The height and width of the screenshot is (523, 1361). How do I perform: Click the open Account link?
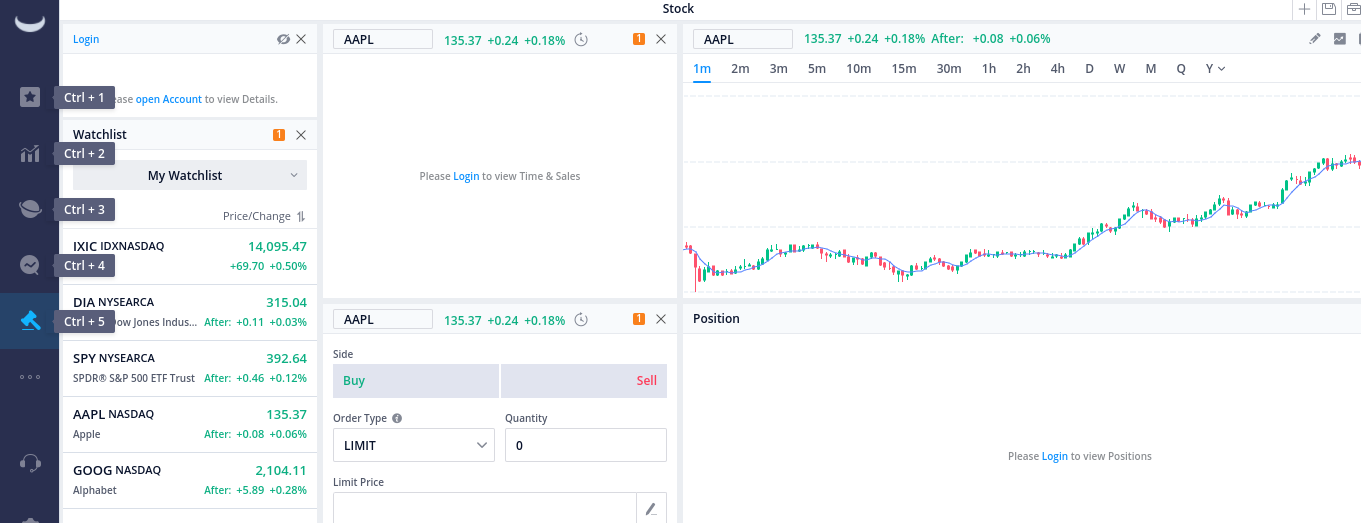tap(169, 99)
